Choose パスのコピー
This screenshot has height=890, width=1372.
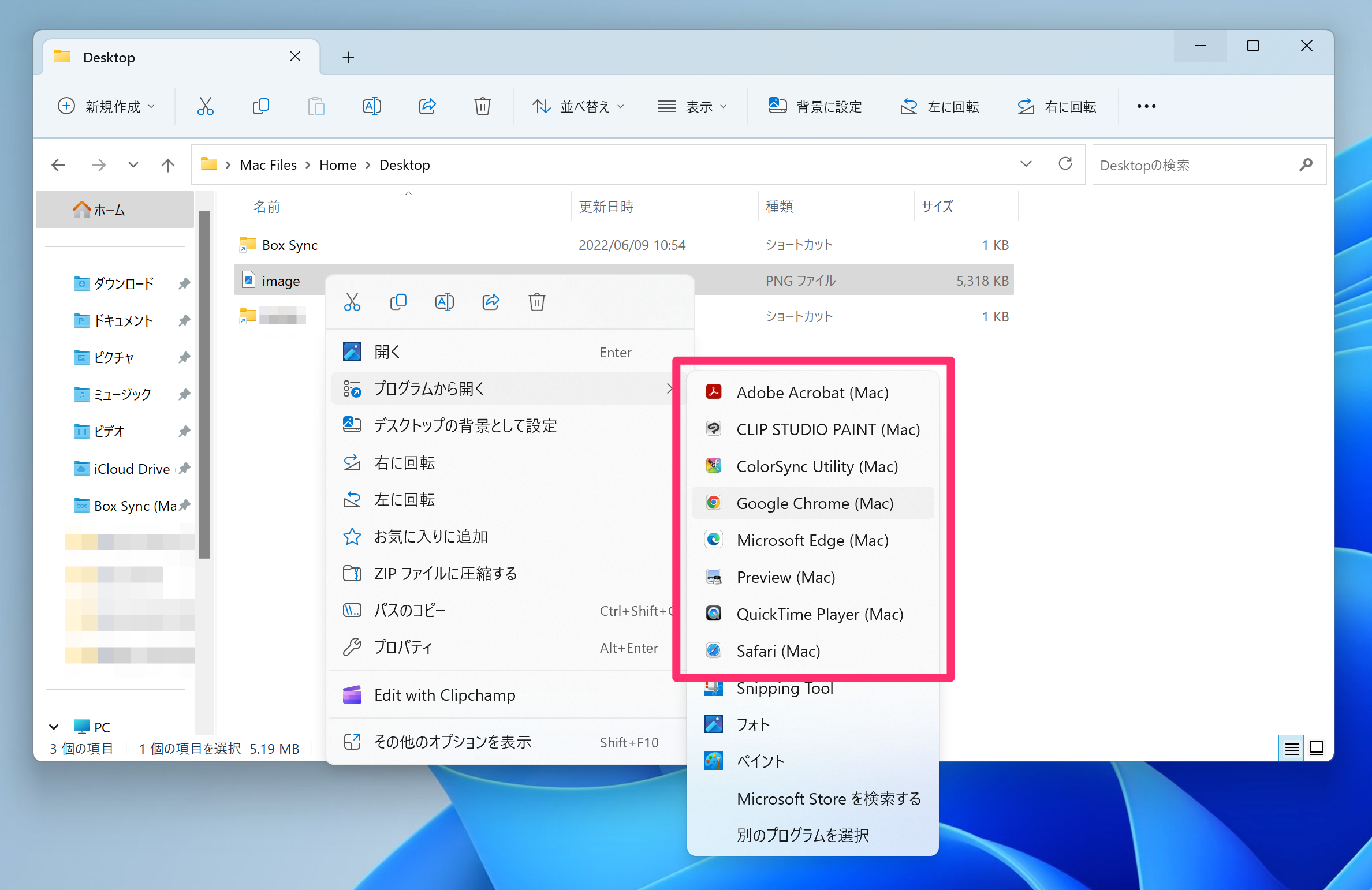point(509,610)
